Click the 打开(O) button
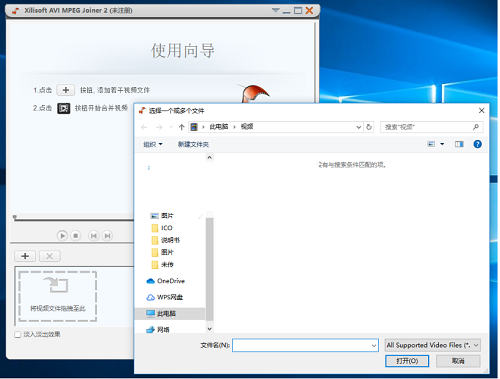 [407, 361]
